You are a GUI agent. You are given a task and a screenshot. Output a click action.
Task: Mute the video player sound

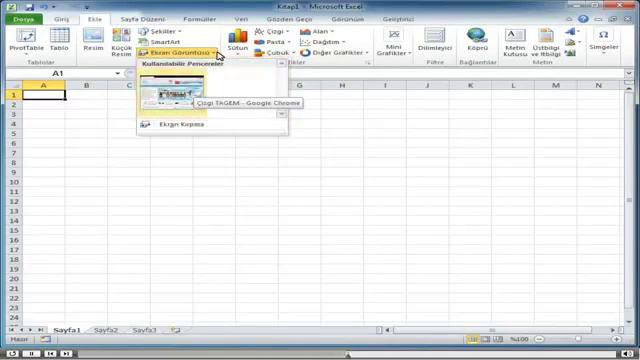(x=627, y=353)
